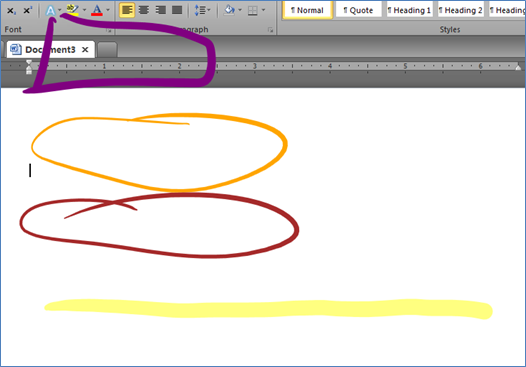Image resolution: width=526 pixels, height=367 pixels.
Task: Open the Paragraph dialog launcher
Action: tap(270, 30)
